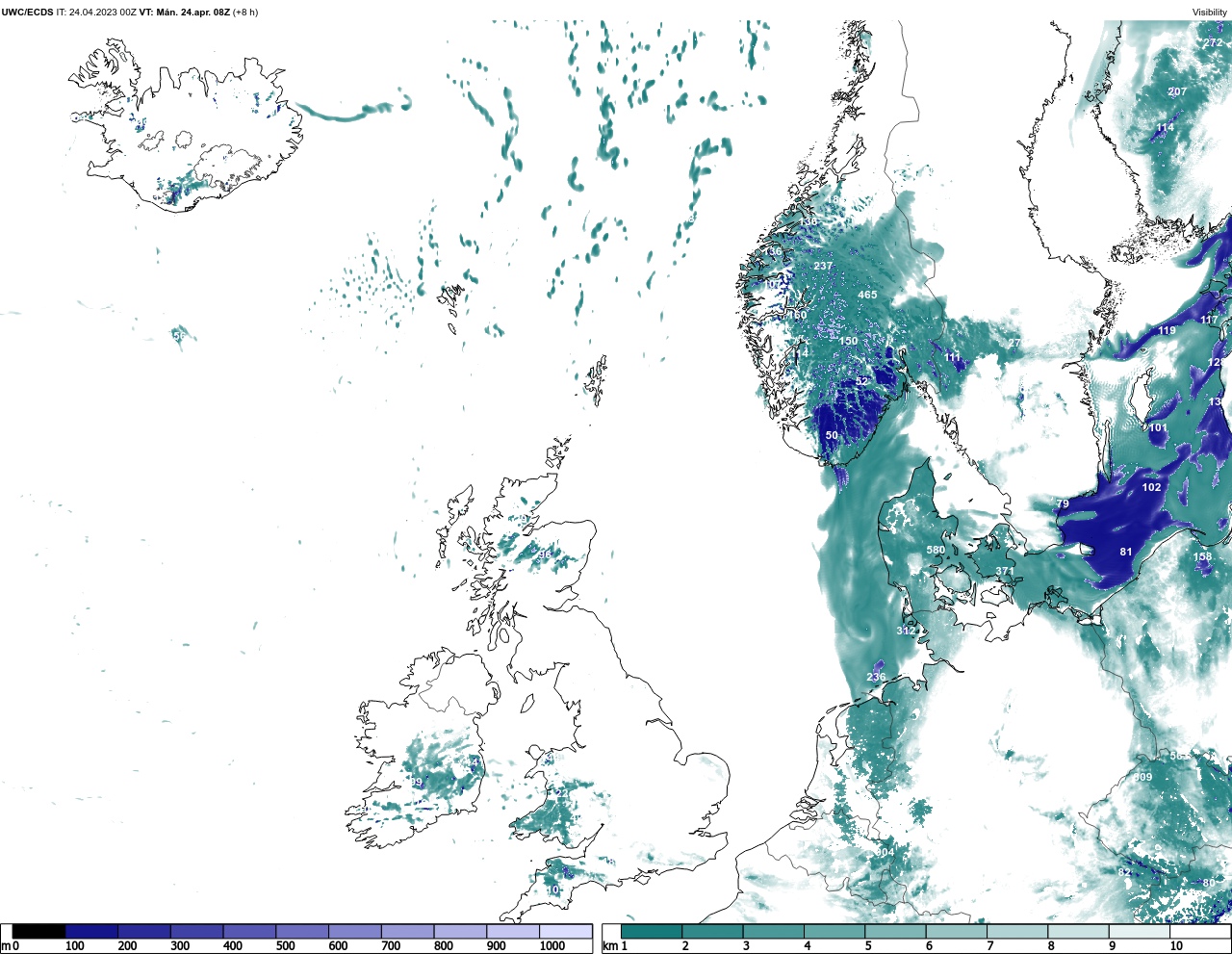Click the '111' value over Sweden
The width and height of the screenshot is (1232, 954).
point(953,358)
